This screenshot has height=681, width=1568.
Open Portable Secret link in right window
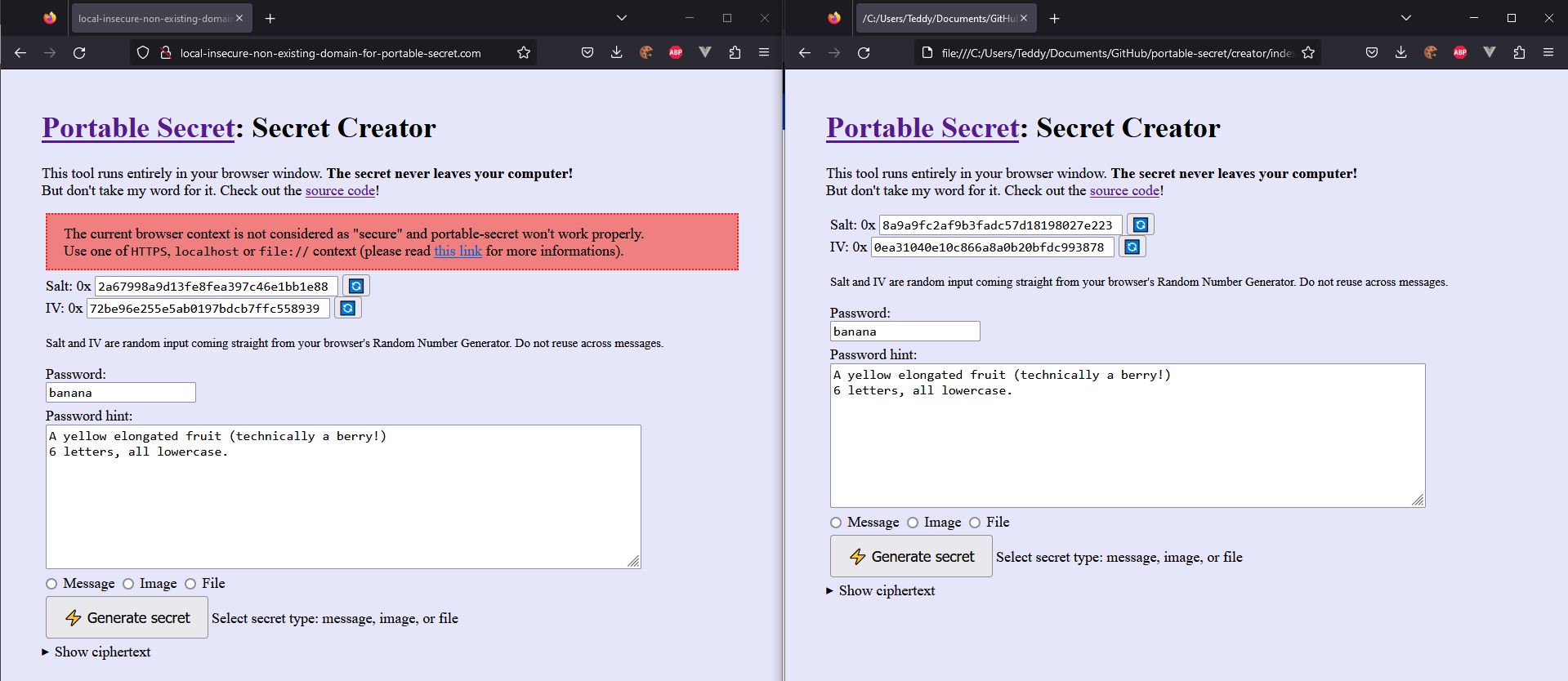tap(922, 128)
